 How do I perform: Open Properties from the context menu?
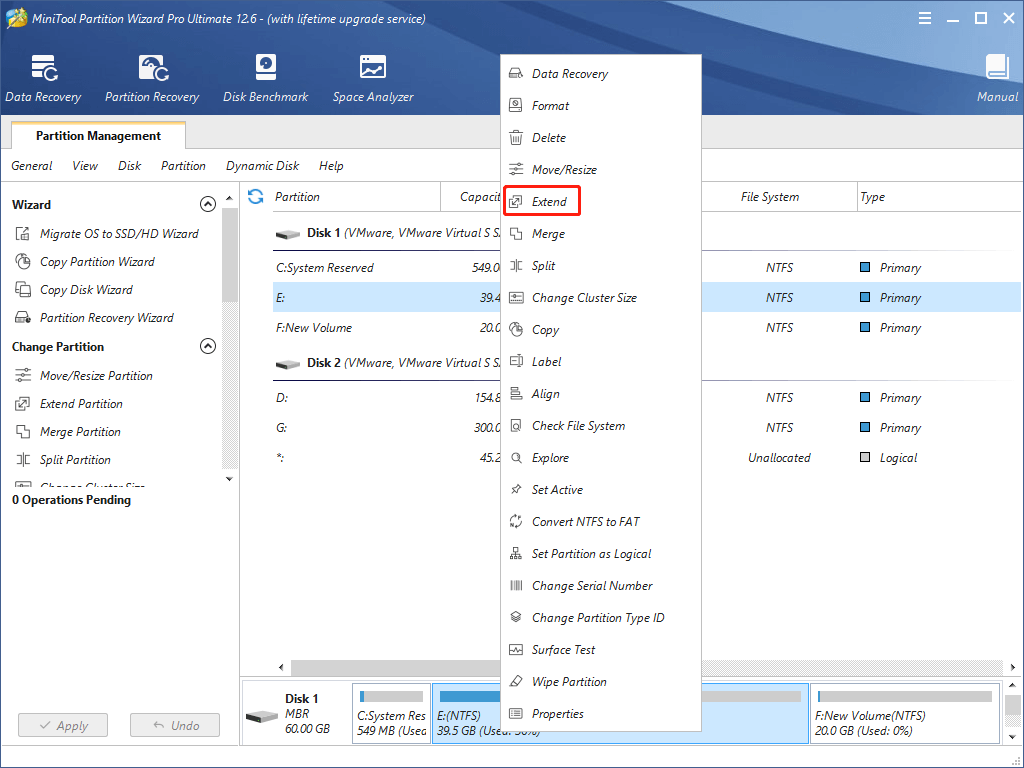tap(601, 714)
